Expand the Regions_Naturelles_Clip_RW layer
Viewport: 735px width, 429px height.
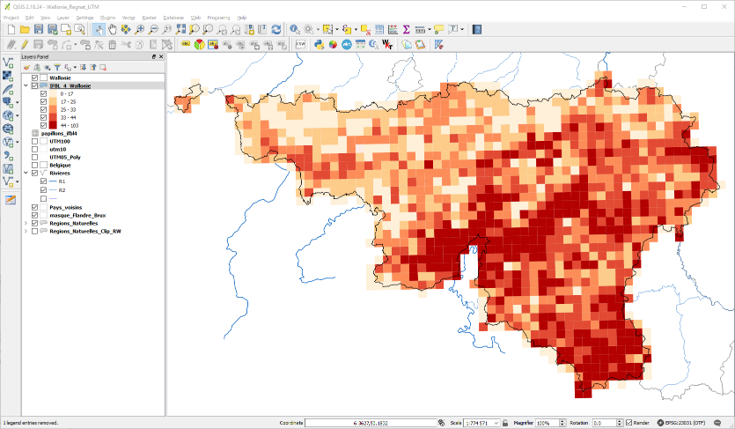pyautogui.click(x=26, y=231)
